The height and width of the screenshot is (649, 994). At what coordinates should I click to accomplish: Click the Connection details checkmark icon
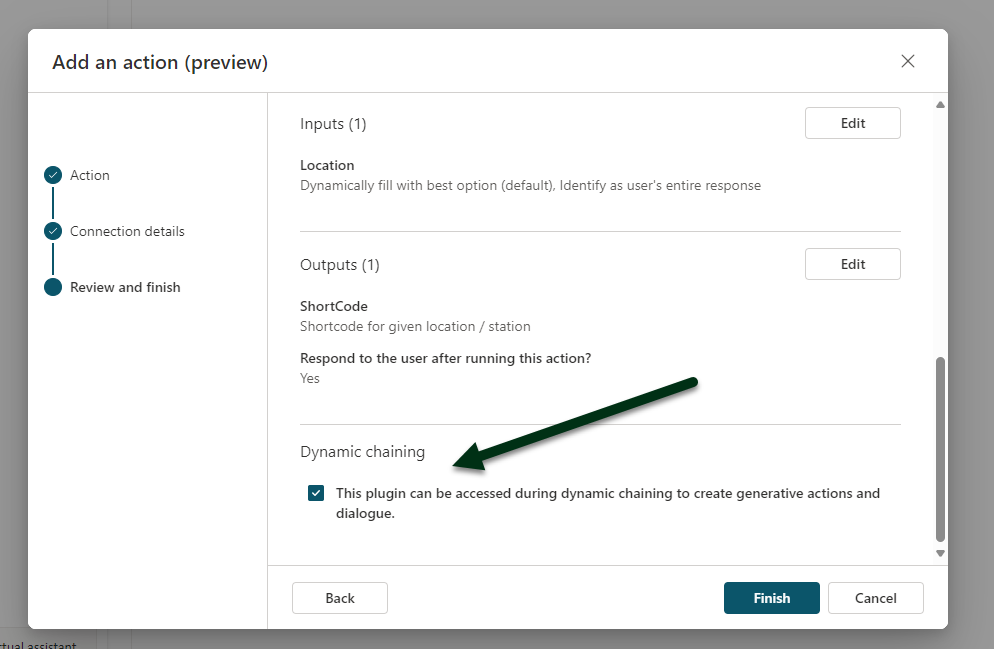tap(53, 231)
